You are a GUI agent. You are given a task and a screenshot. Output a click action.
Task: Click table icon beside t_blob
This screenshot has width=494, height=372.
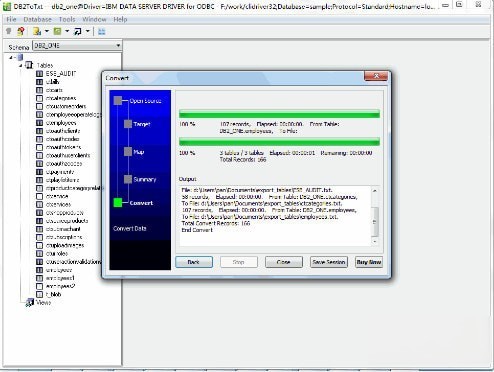[x=39, y=294]
